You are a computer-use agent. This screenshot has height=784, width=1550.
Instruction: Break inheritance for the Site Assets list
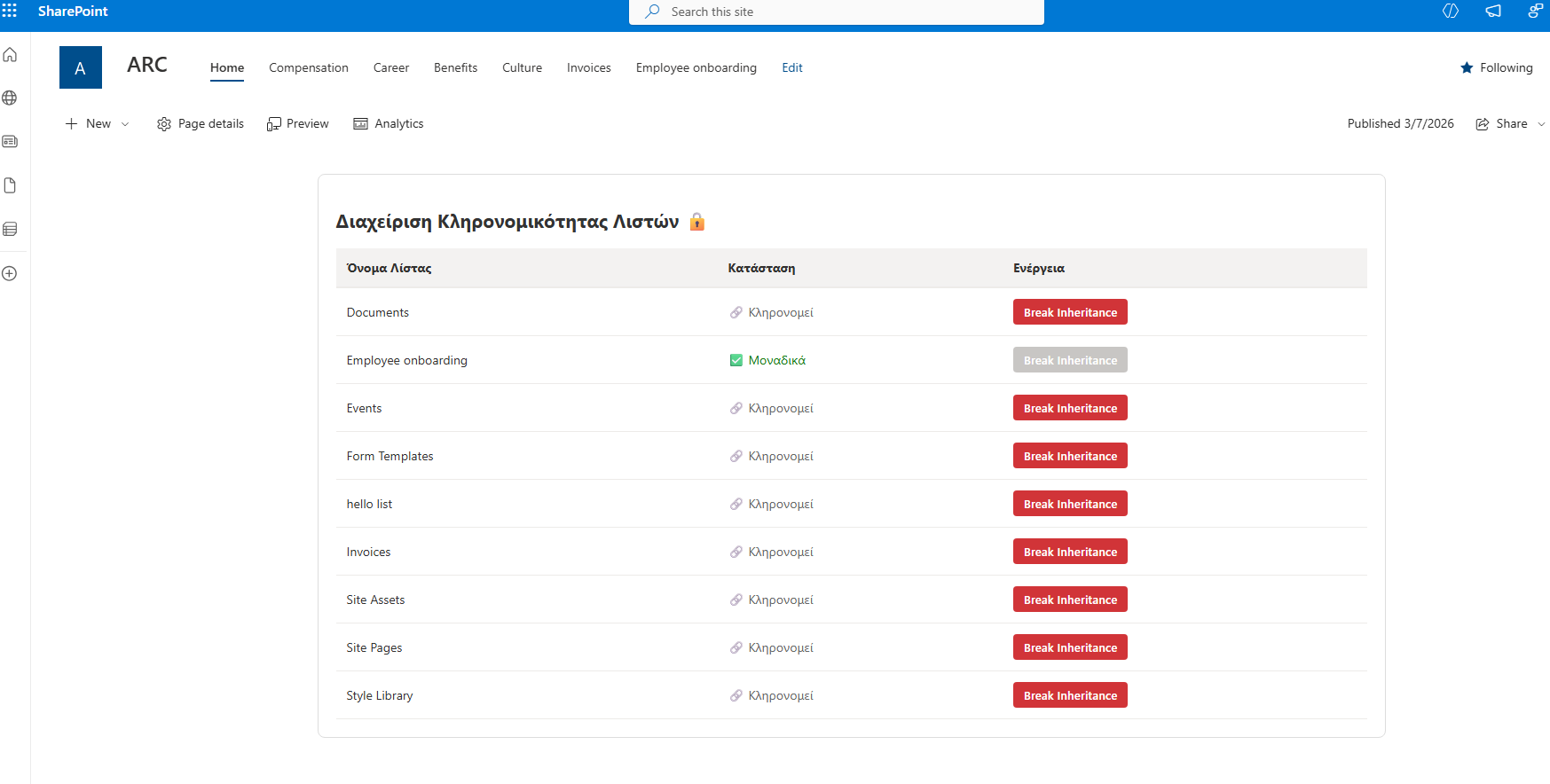coord(1070,600)
